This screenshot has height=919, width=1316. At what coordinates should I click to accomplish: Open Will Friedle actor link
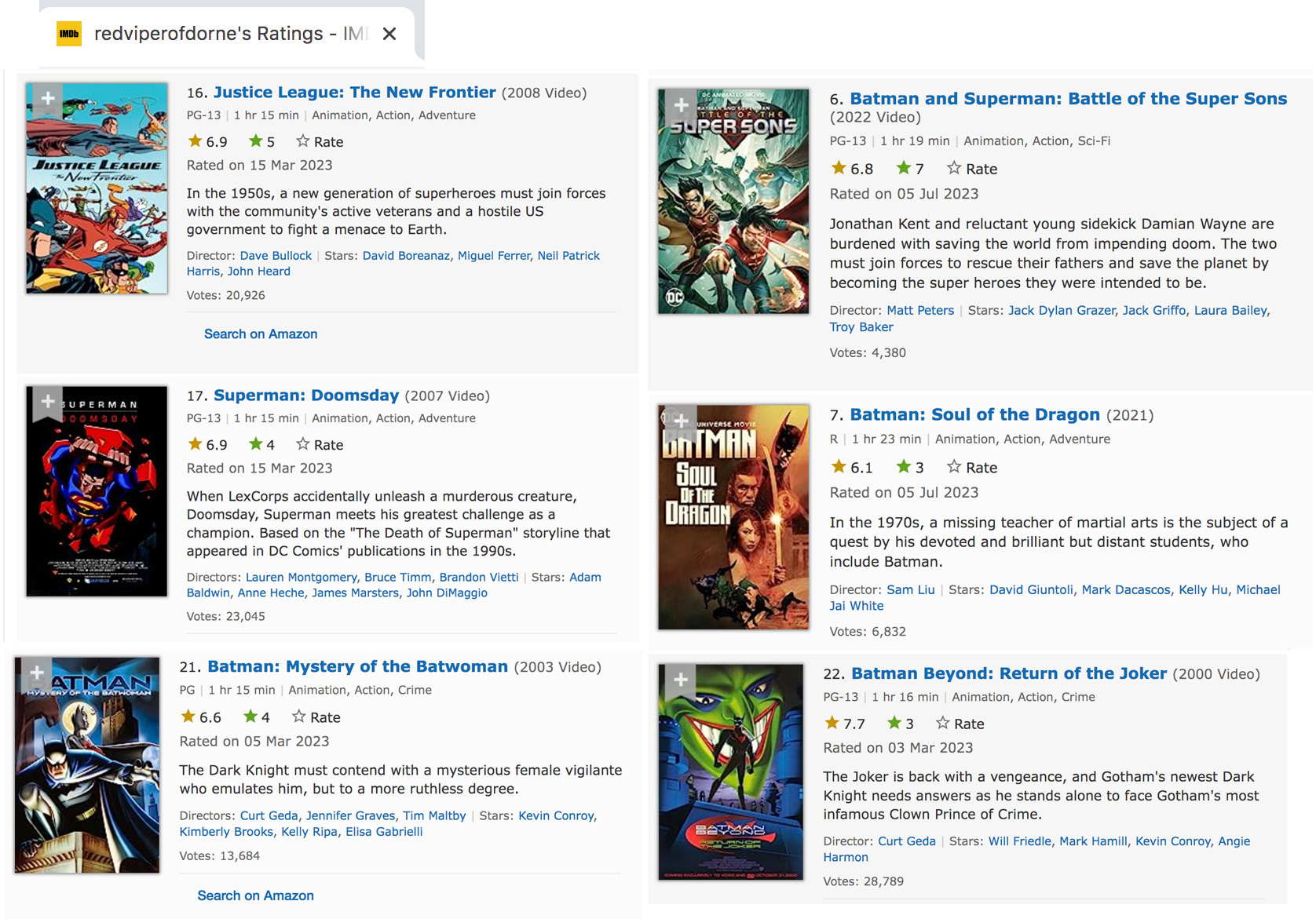point(1019,841)
